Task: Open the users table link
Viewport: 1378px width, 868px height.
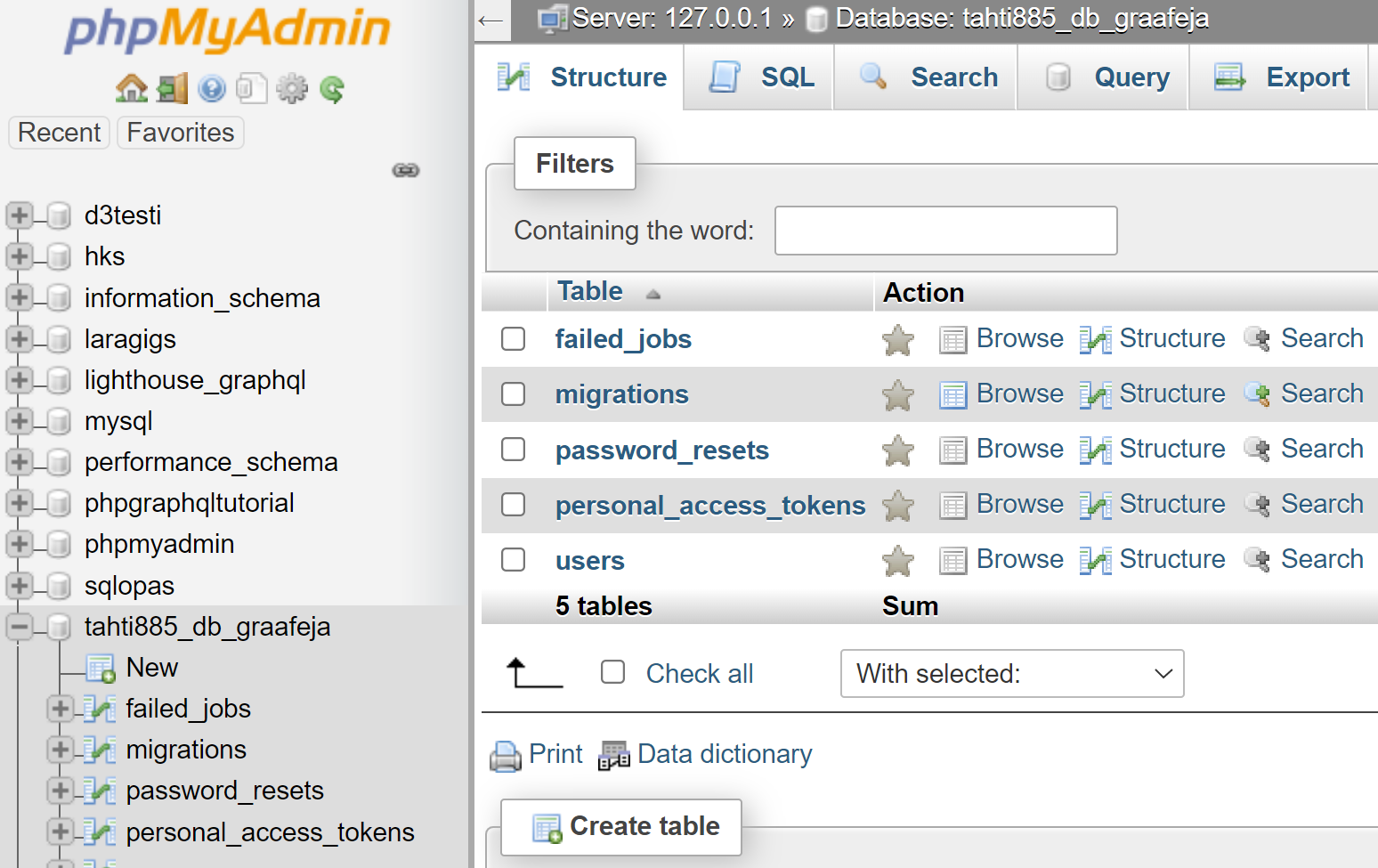Action: pos(589,561)
